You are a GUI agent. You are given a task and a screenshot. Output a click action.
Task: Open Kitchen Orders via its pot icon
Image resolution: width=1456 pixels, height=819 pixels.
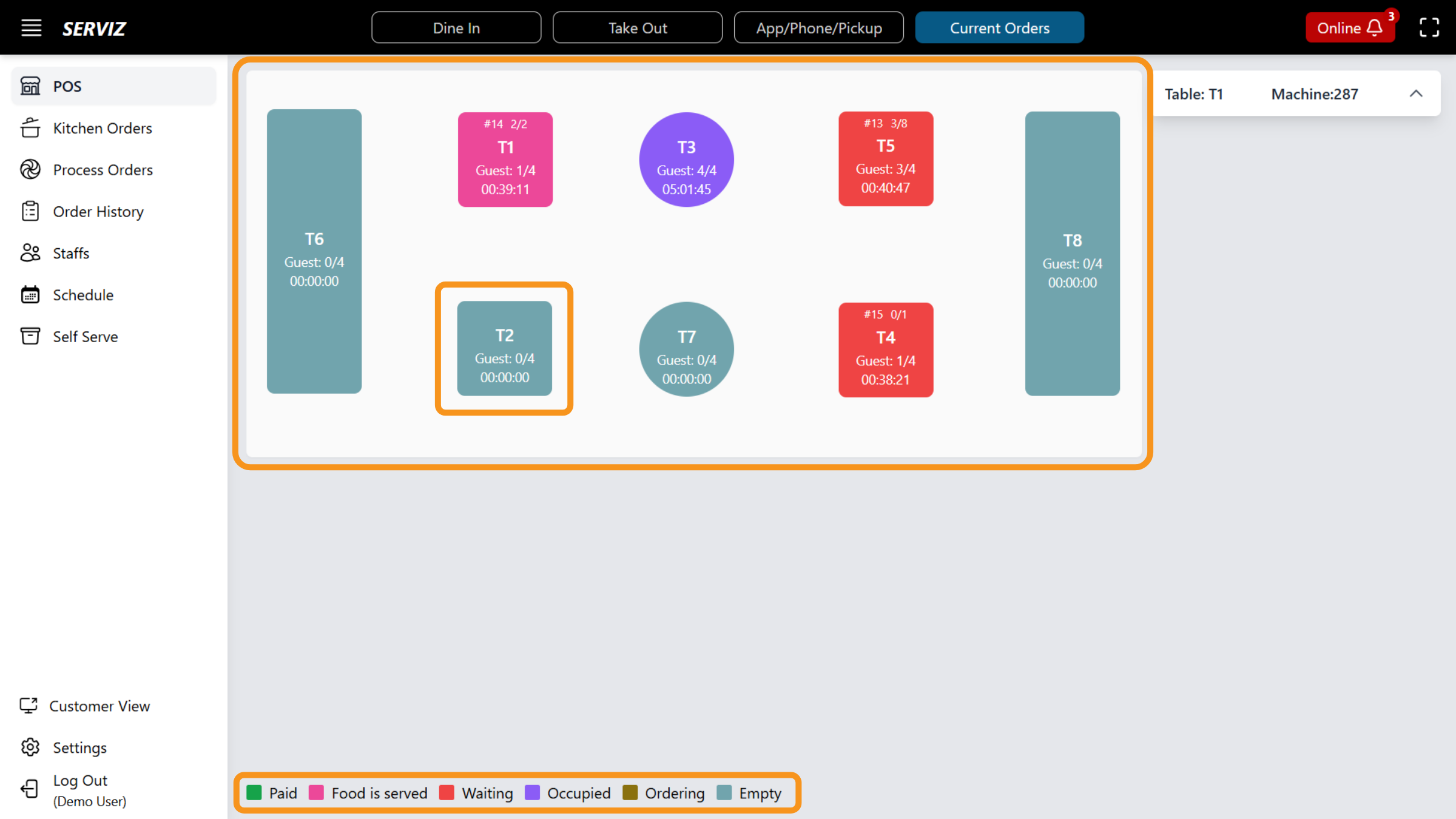[31, 128]
